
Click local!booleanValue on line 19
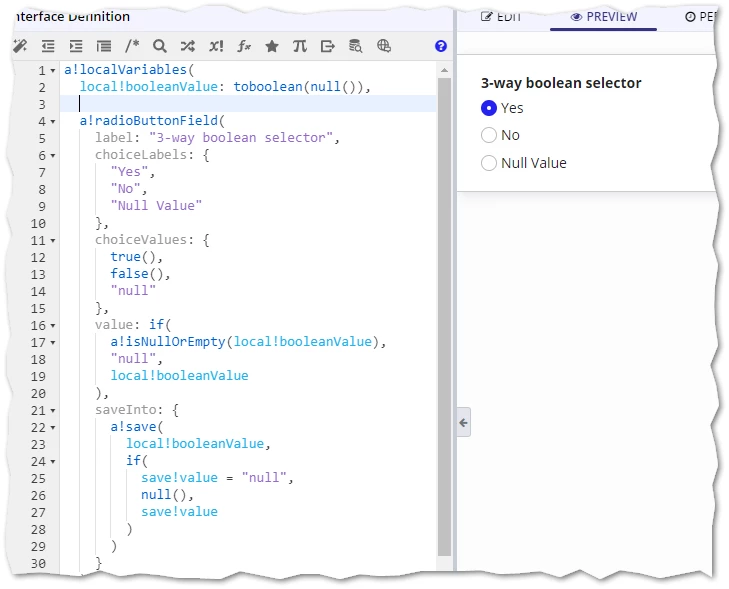click(179, 376)
